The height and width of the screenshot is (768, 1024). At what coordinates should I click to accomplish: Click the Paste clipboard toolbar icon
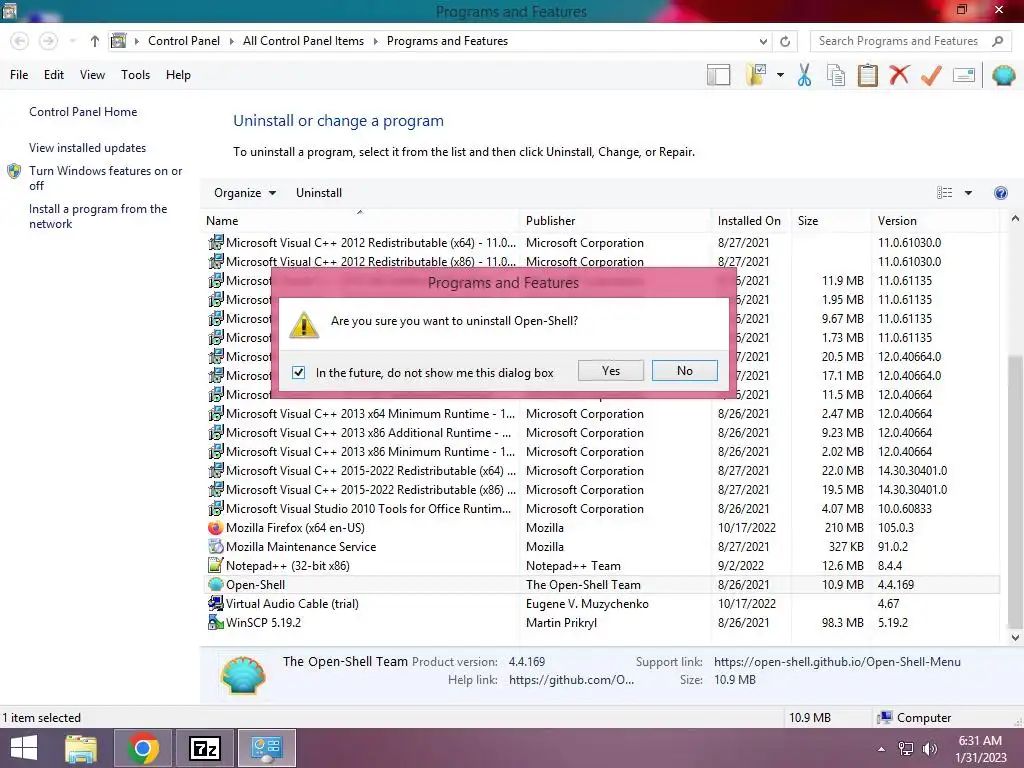click(867, 75)
